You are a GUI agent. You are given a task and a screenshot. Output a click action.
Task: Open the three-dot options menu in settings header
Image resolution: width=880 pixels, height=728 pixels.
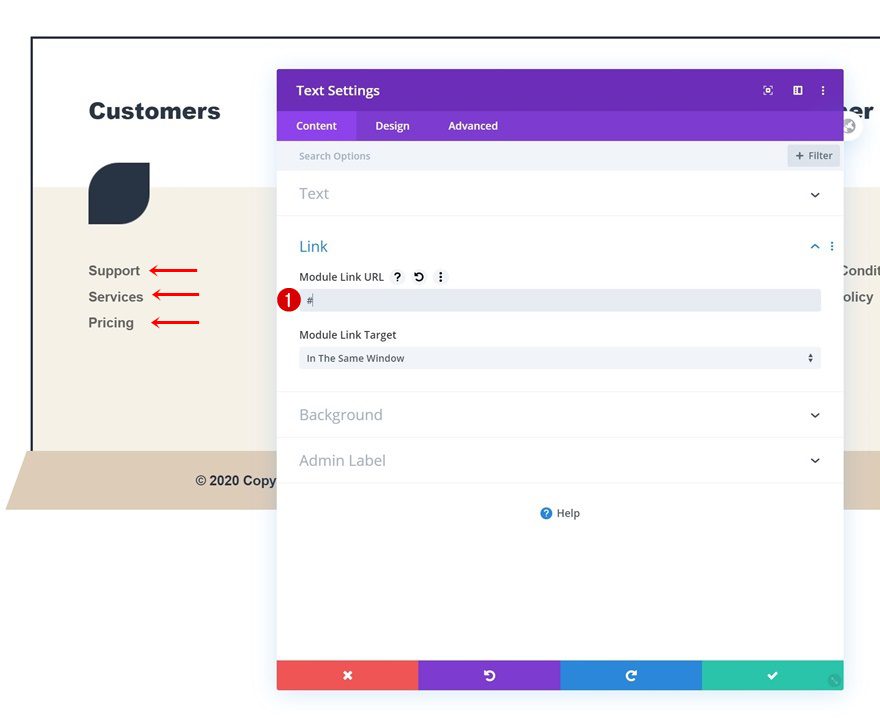(x=823, y=90)
